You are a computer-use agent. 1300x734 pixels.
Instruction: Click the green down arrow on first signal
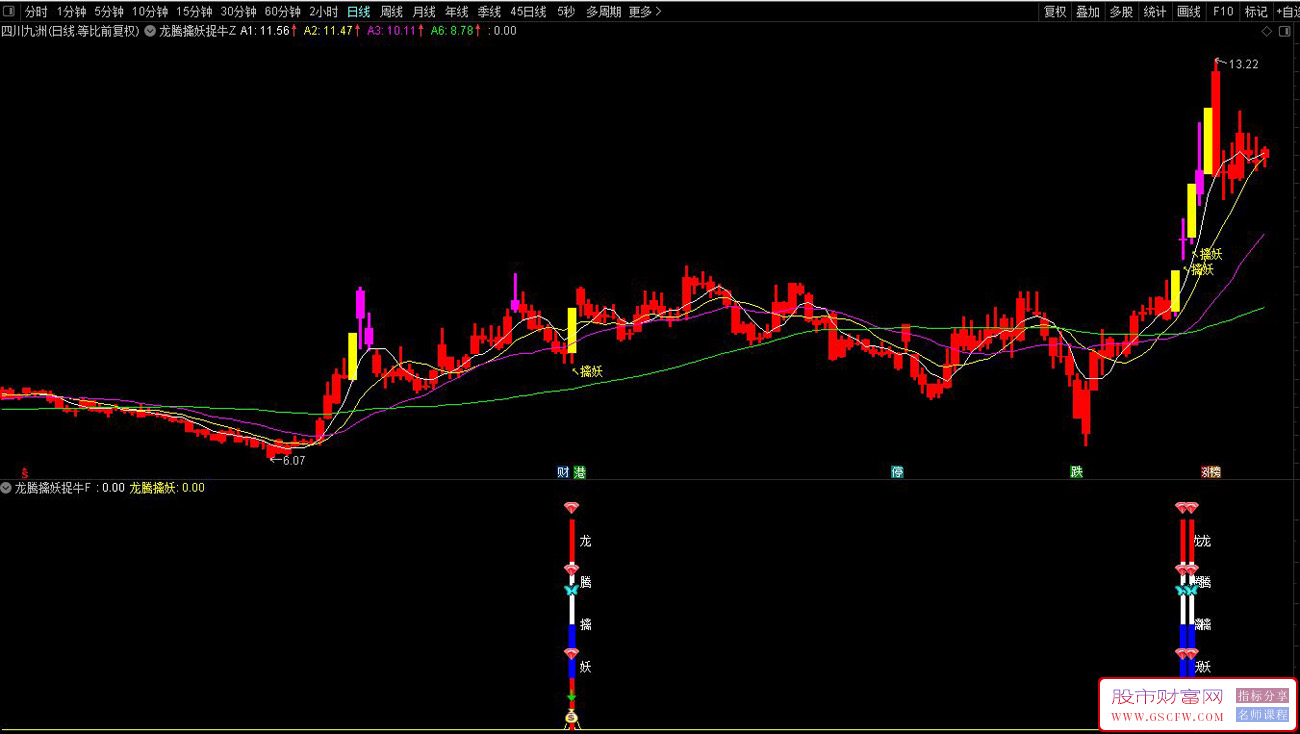click(x=571, y=697)
